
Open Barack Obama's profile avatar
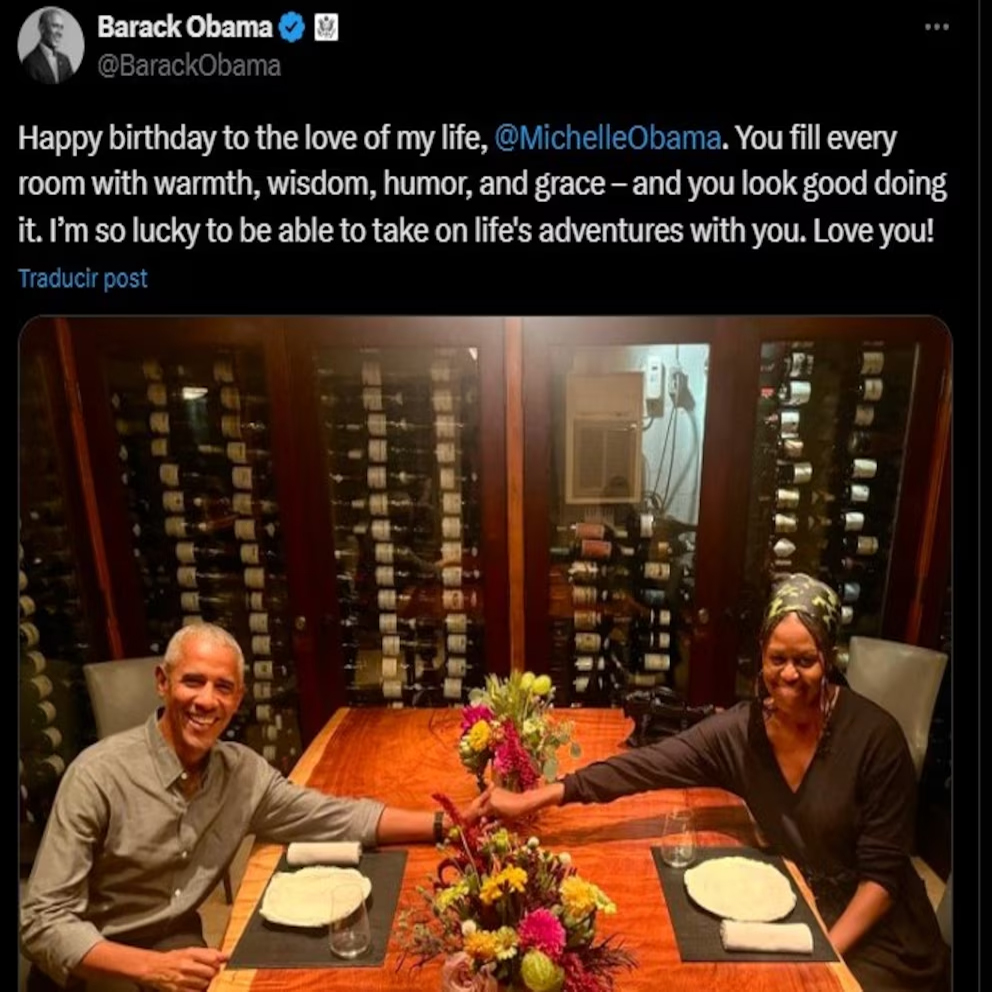coord(51,46)
